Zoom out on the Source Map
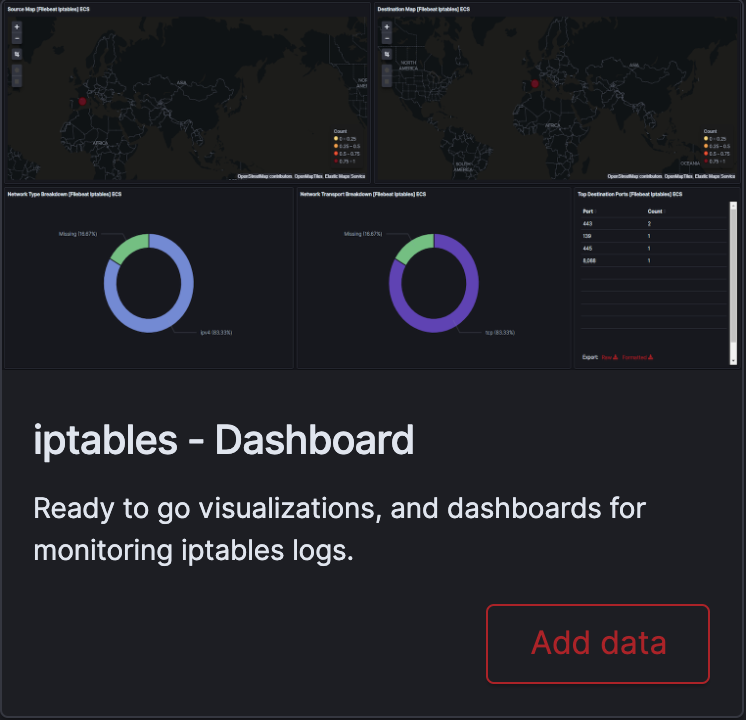This screenshot has height=720, width=746. [16, 39]
